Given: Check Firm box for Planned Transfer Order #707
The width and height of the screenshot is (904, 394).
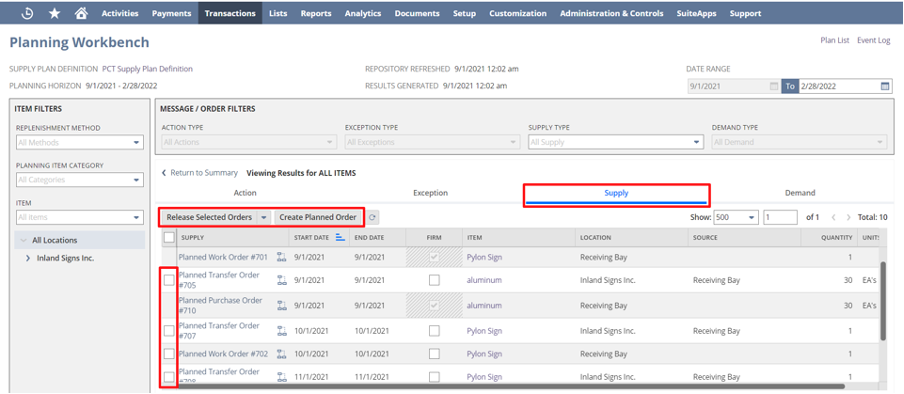Looking at the screenshot, I should click(434, 331).
